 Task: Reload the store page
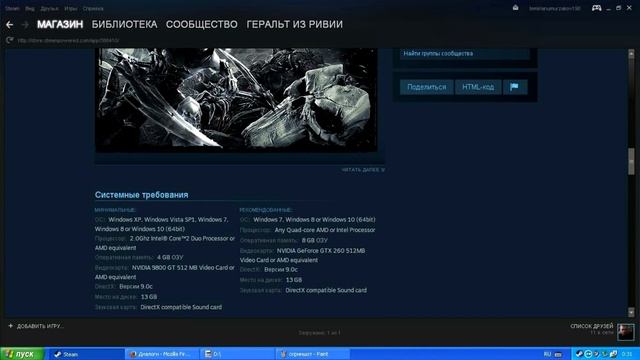(10, 40)
